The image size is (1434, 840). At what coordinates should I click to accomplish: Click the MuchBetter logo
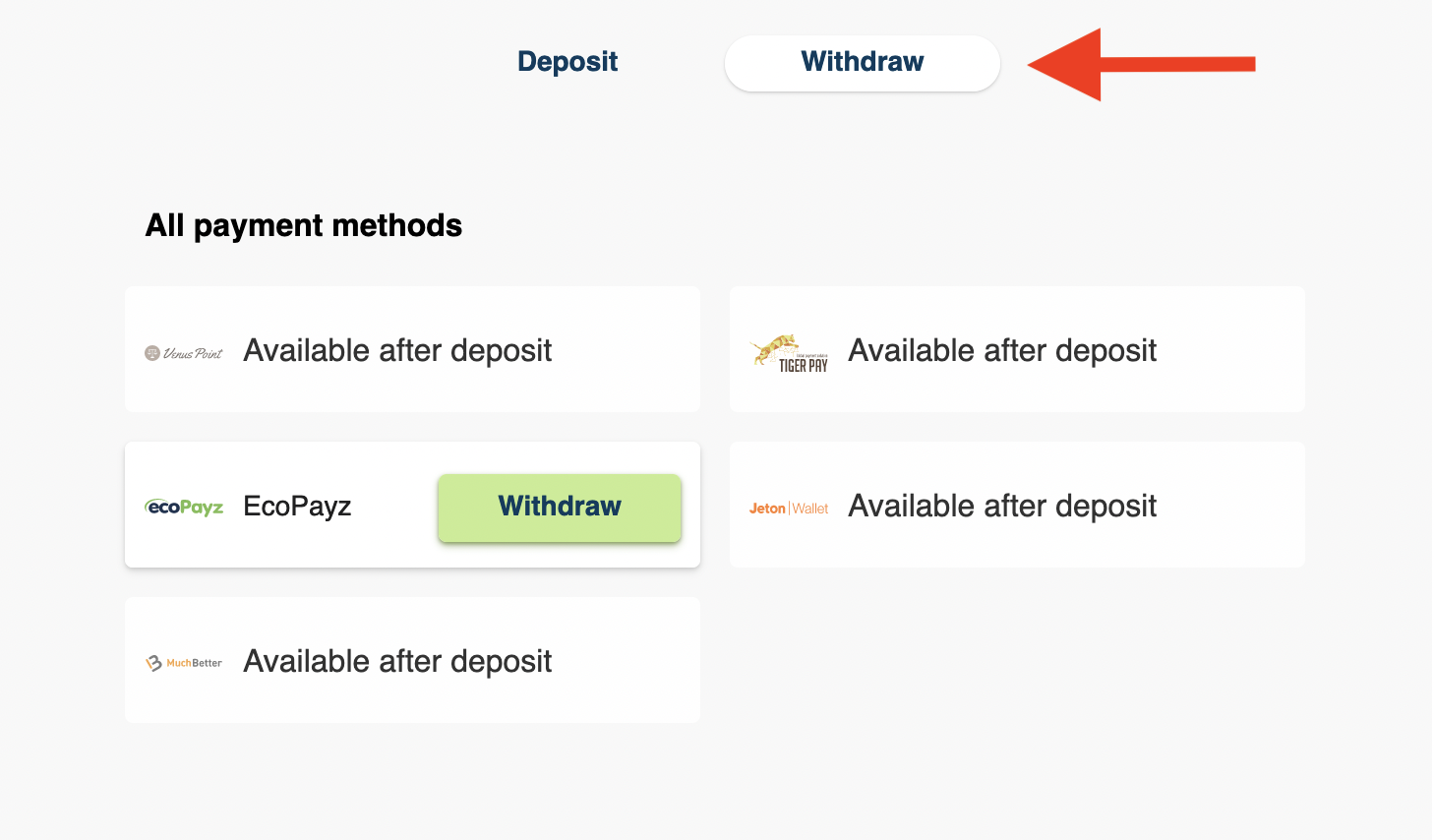(184, 663)
